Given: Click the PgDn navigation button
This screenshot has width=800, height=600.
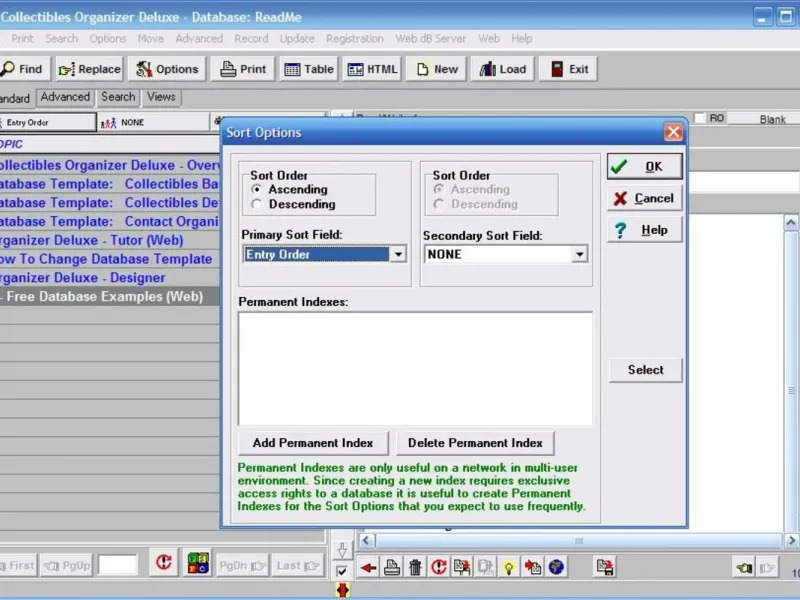Looking at the screenshot, I should 241,565.
